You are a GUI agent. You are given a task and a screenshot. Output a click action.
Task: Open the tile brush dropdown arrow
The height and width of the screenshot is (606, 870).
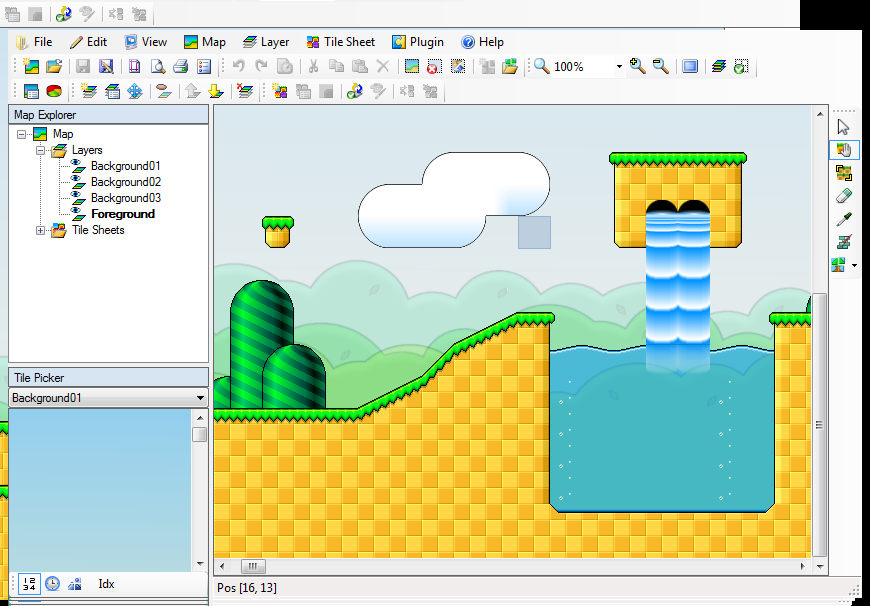[854, 266]
